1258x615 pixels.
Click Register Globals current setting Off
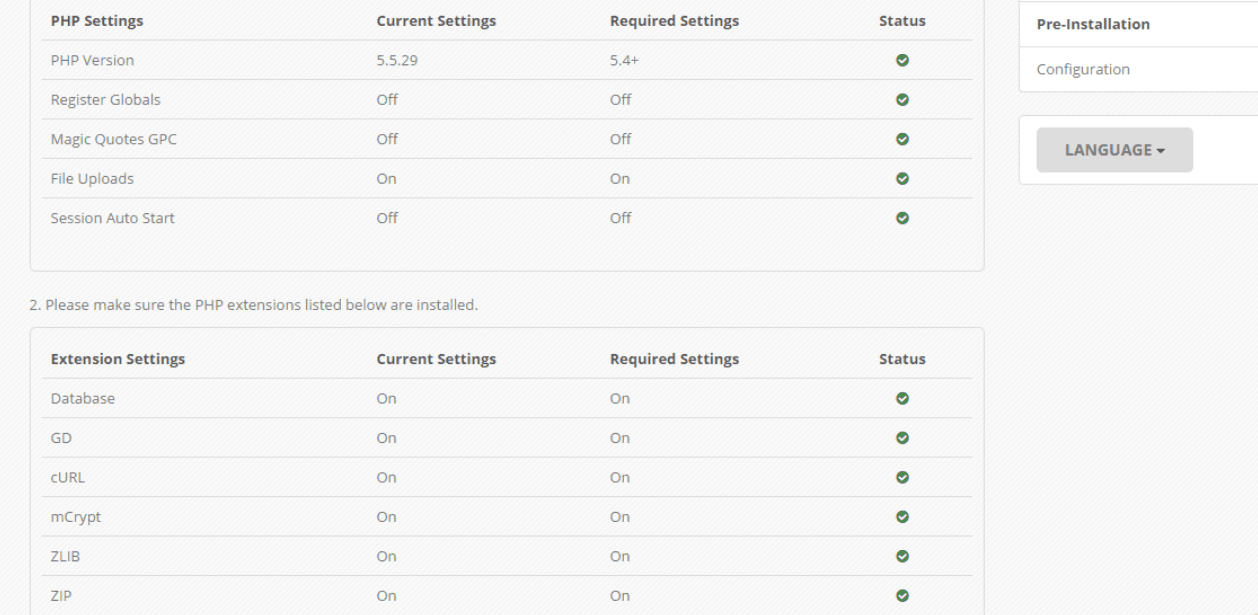pos(387,100)
